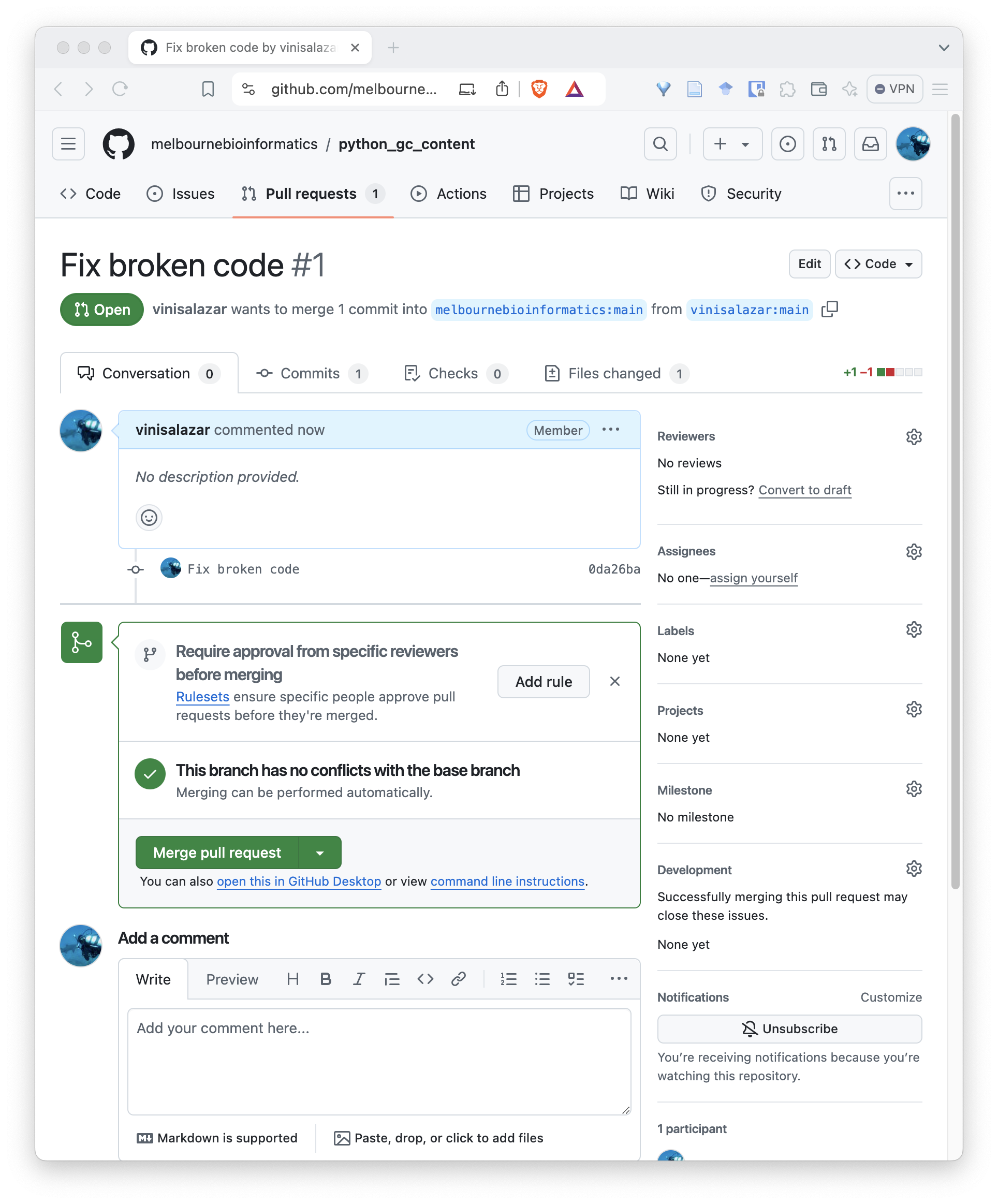Toggle the VPN button

pyautogui.click(x=894, y=89)
